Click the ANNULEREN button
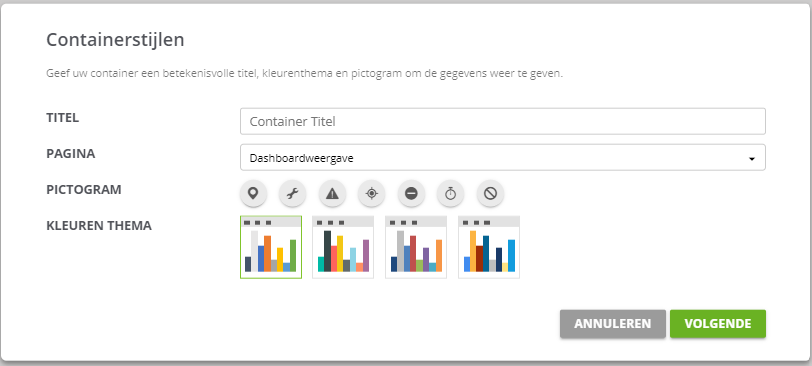The height and width of the screenshot is (366, 812). click(613, 324)
